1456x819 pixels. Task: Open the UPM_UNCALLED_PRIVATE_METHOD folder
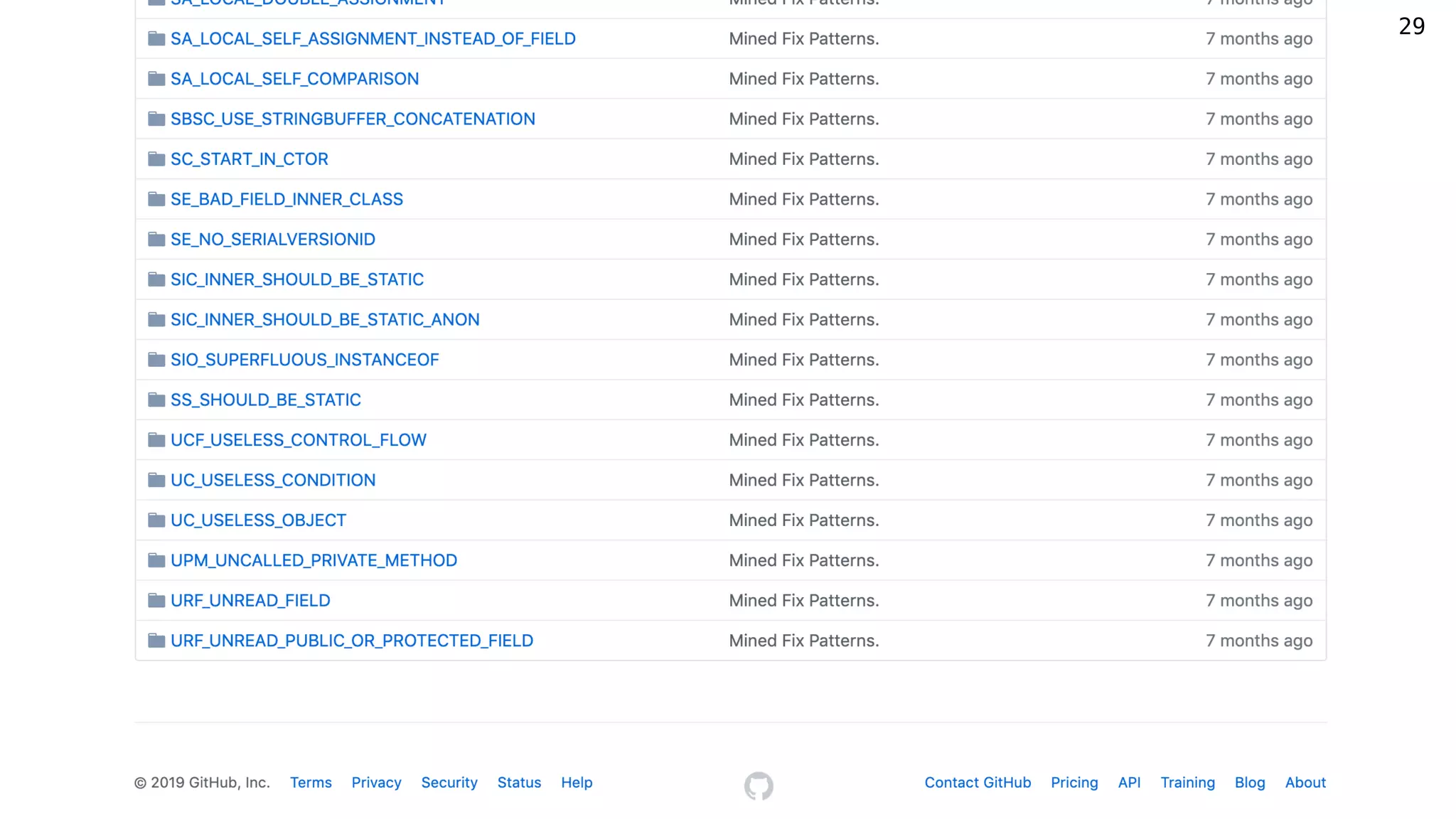(x=314, y=561)
